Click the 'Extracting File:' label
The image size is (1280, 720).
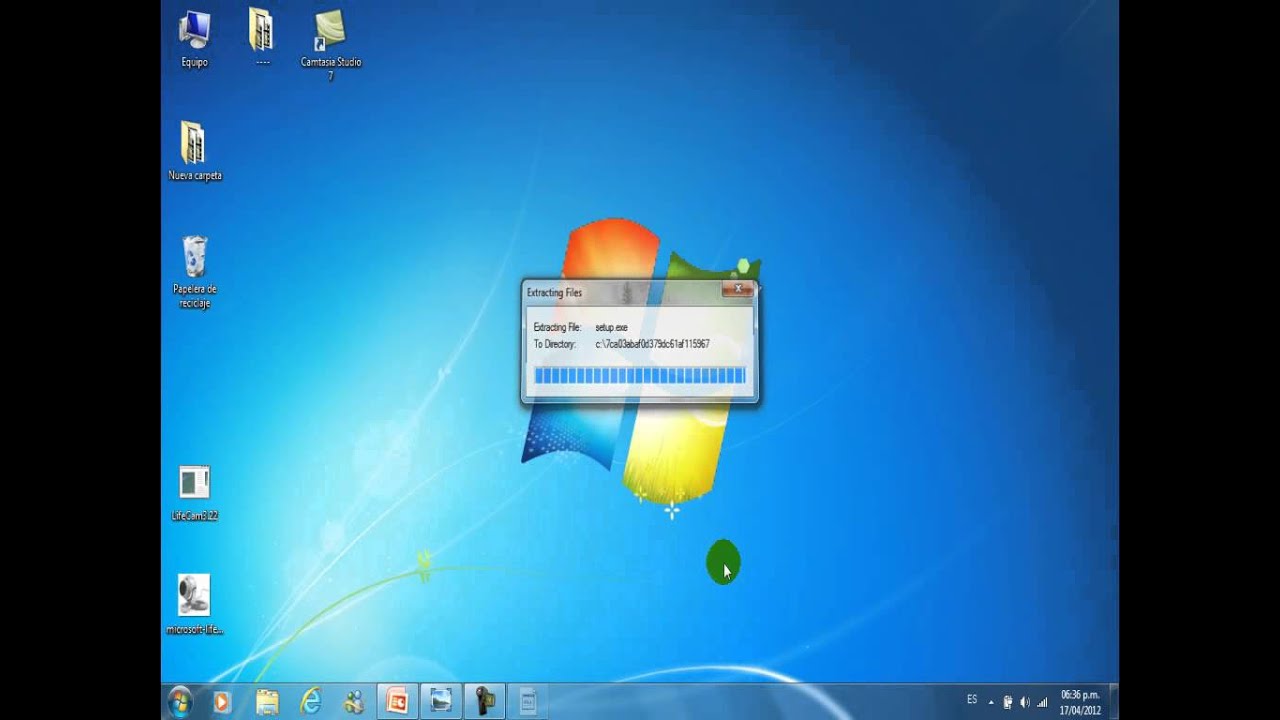coord(557,327)
